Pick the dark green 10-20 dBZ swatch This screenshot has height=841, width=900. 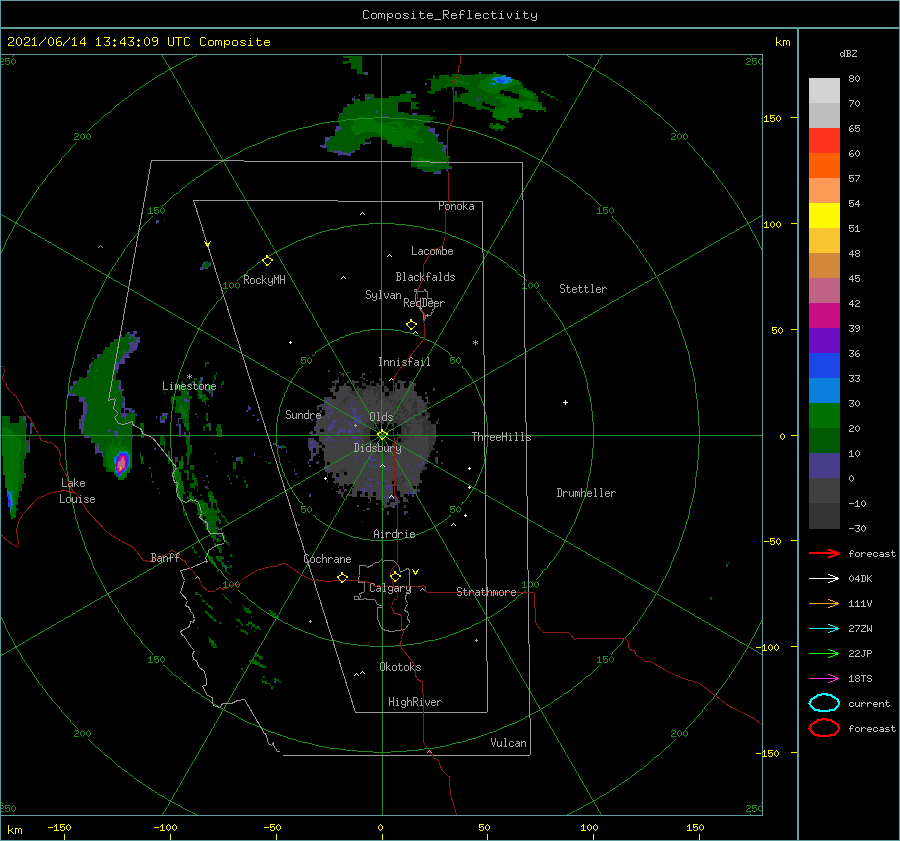[824, 441]
